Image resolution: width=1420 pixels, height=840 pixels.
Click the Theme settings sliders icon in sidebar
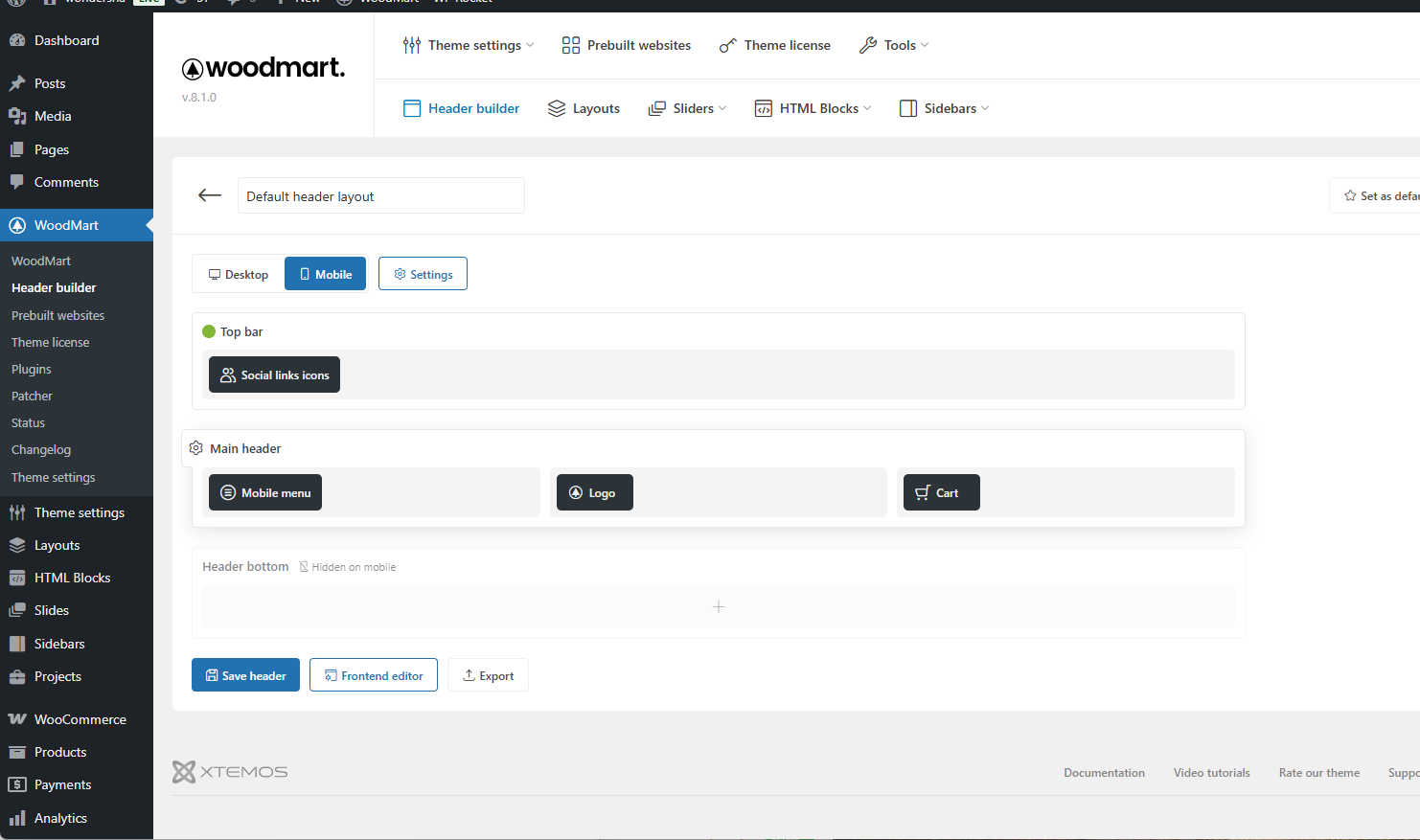(x=17, y=512)
